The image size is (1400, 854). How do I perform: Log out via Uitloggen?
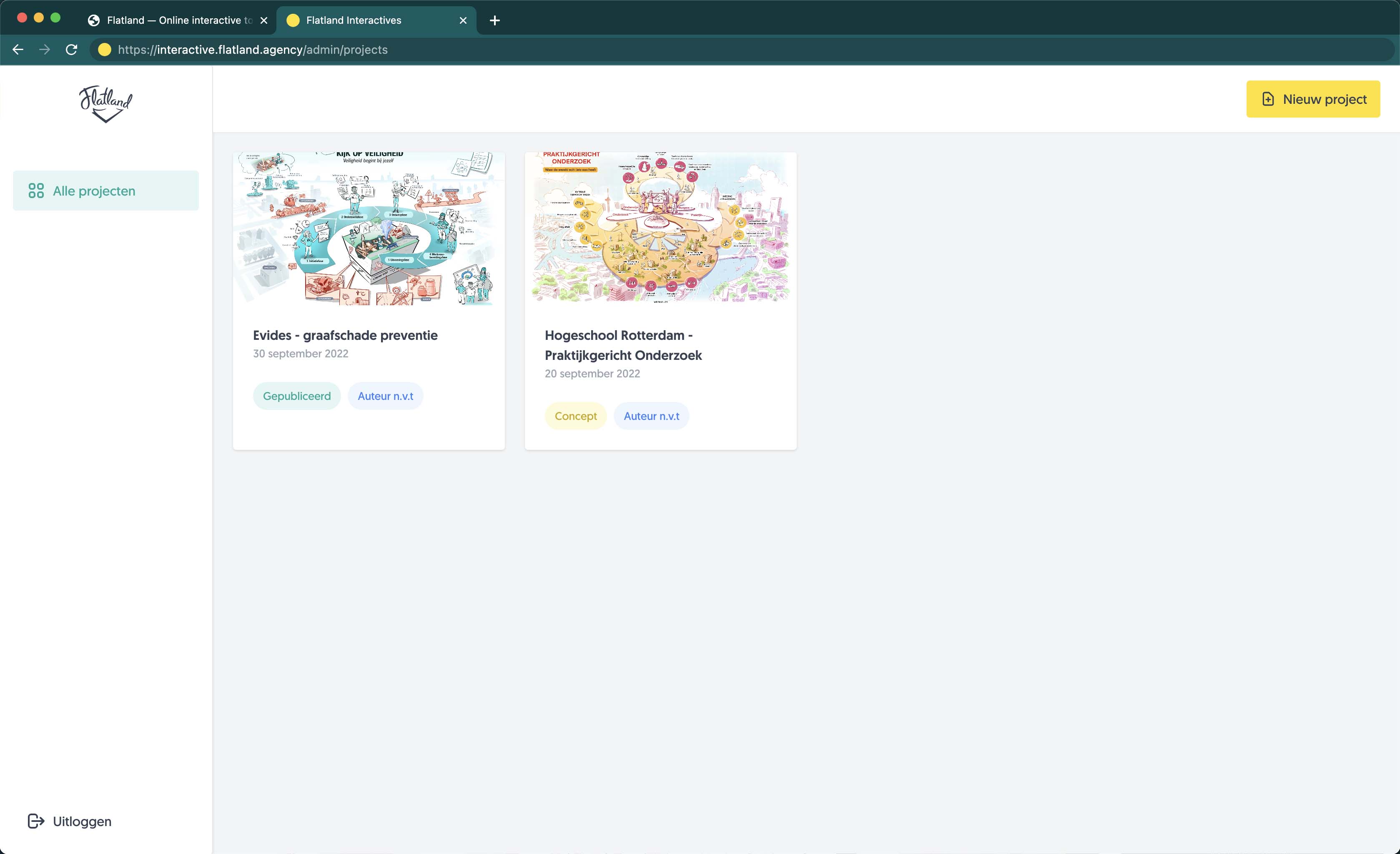coord(82,821)
